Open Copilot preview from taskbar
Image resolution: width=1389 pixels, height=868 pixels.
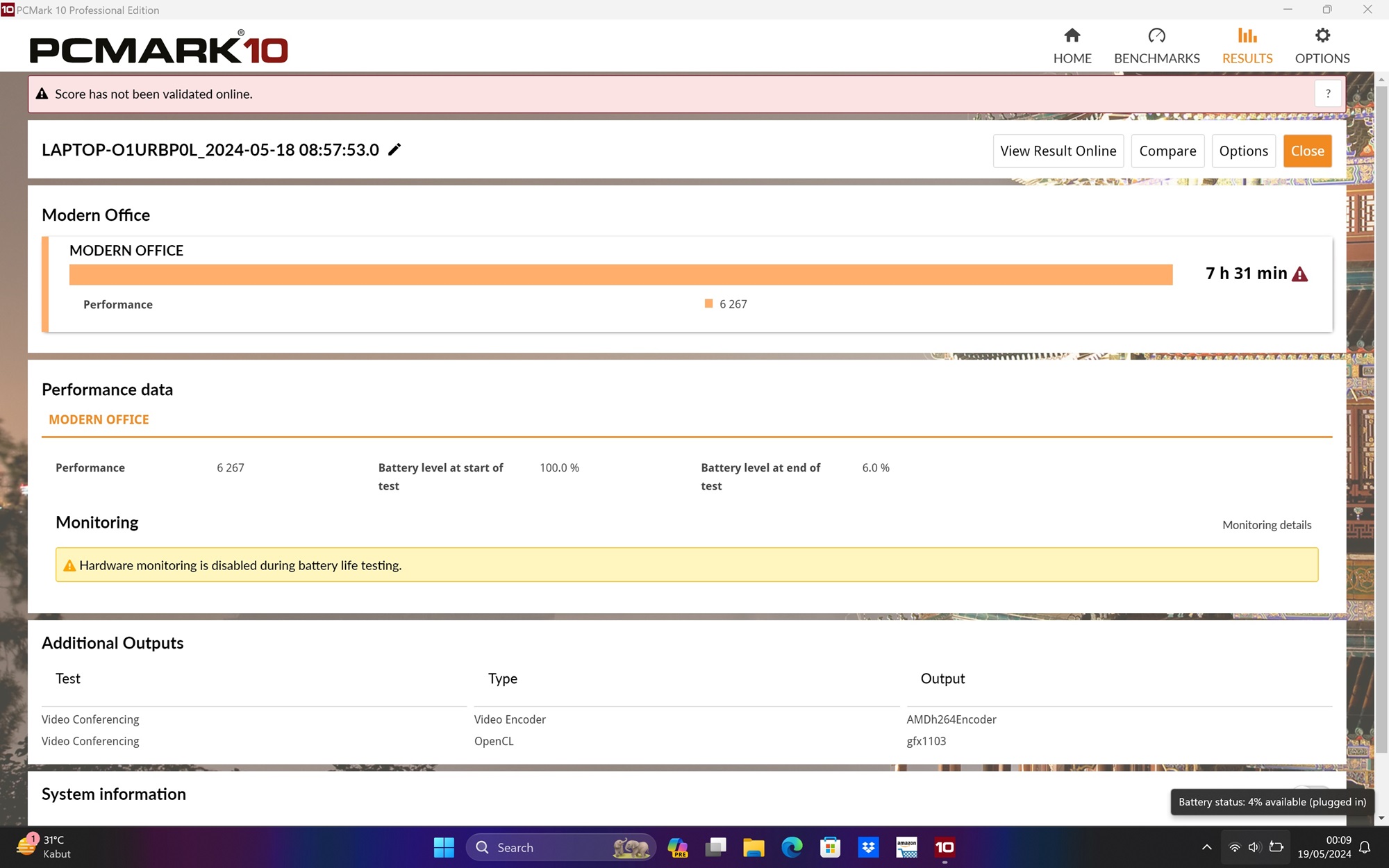[677, 847]
